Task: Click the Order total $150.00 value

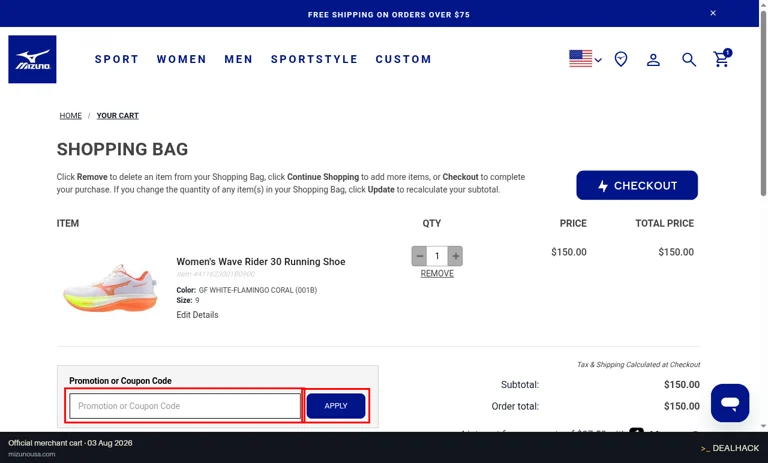Action: click(x=682, y=406)
